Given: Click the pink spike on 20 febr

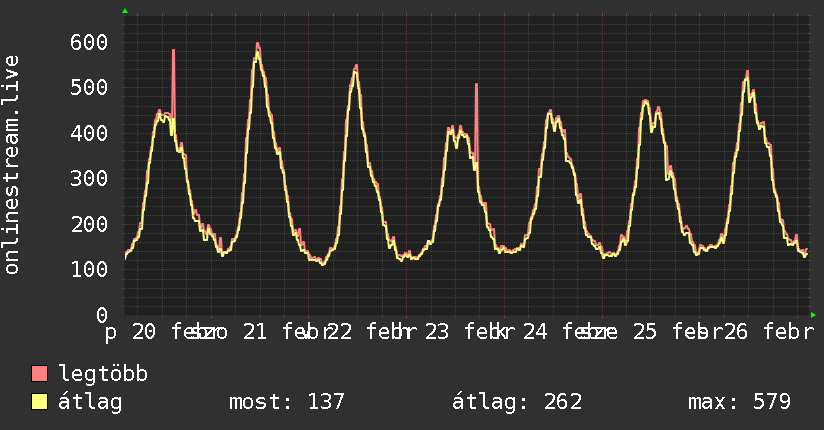Looking at the screenshot, I should [x=173, y=84].
